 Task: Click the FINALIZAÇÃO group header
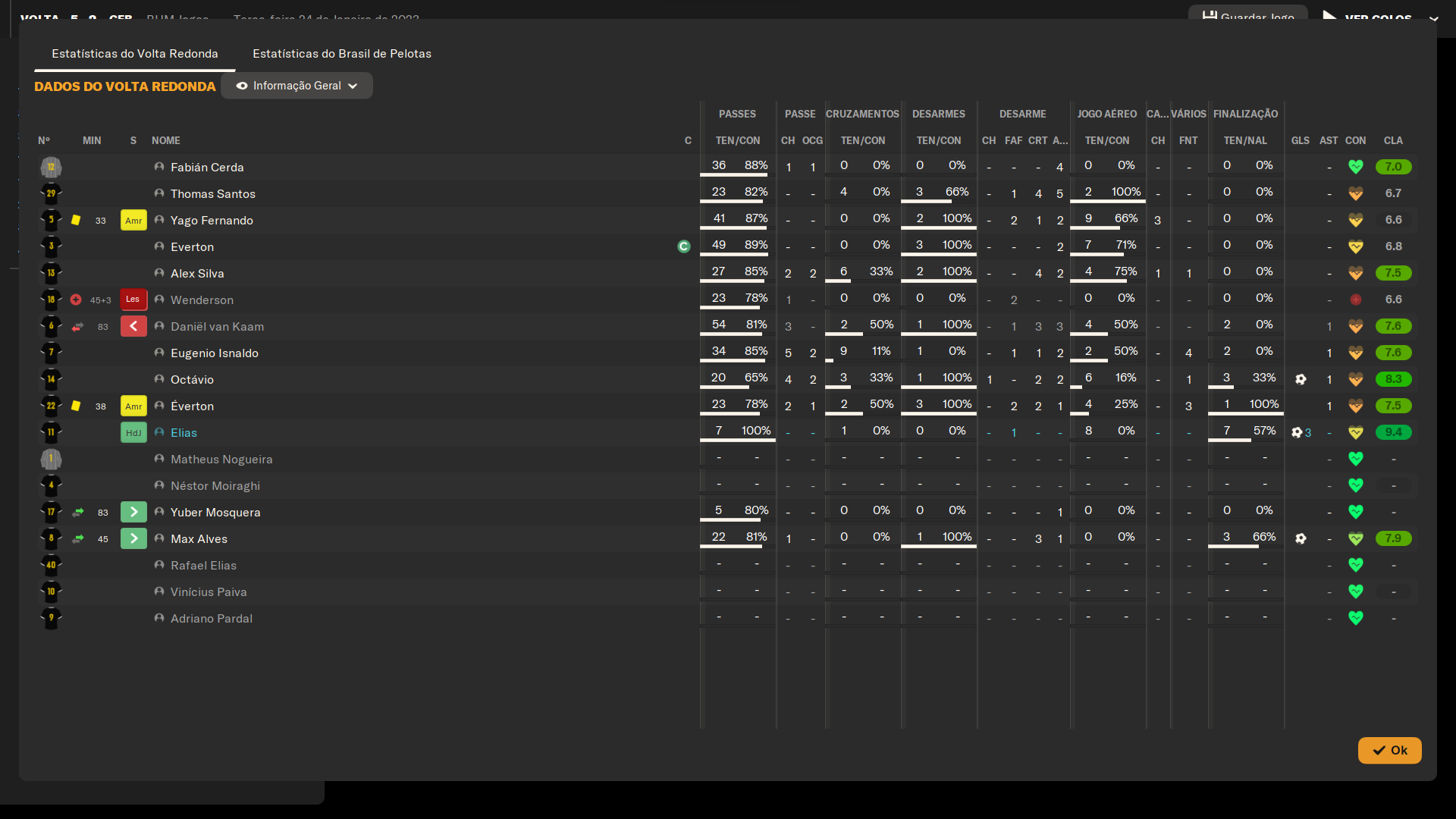click(x=1245, y=114)
